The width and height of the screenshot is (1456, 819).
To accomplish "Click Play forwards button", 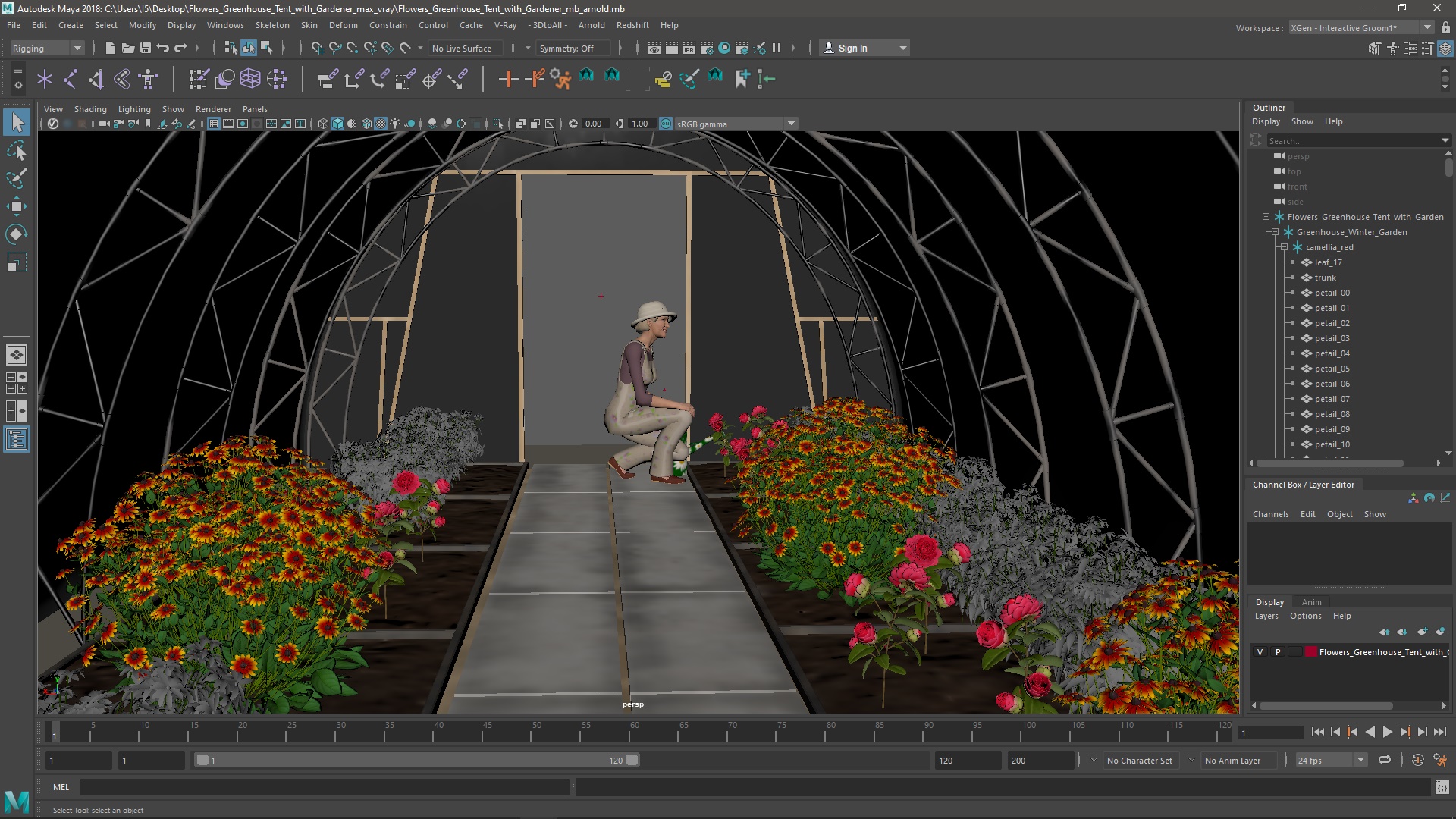I will (x=1387, y=732).
